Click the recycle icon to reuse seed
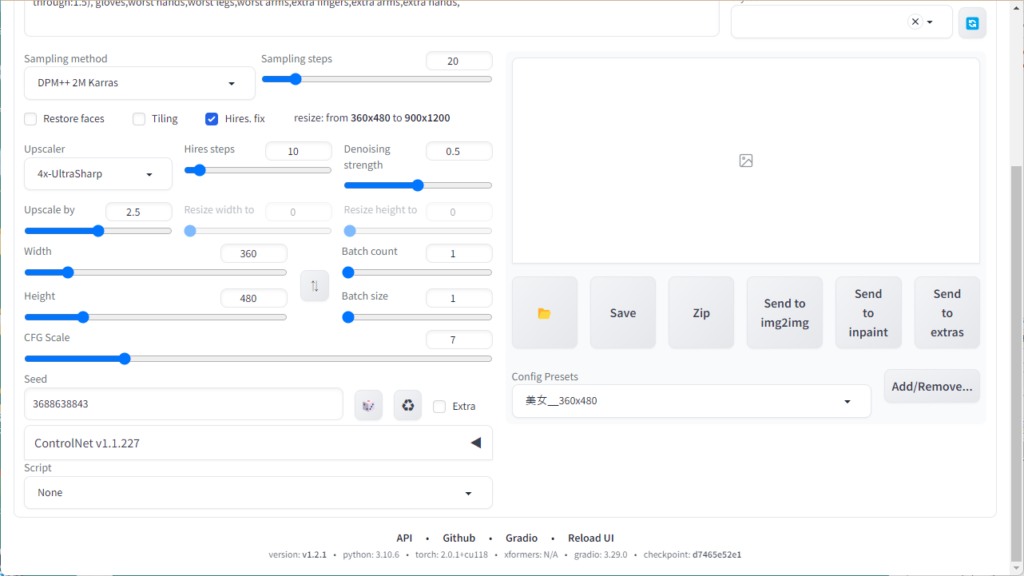 click(x=407, y=405)
